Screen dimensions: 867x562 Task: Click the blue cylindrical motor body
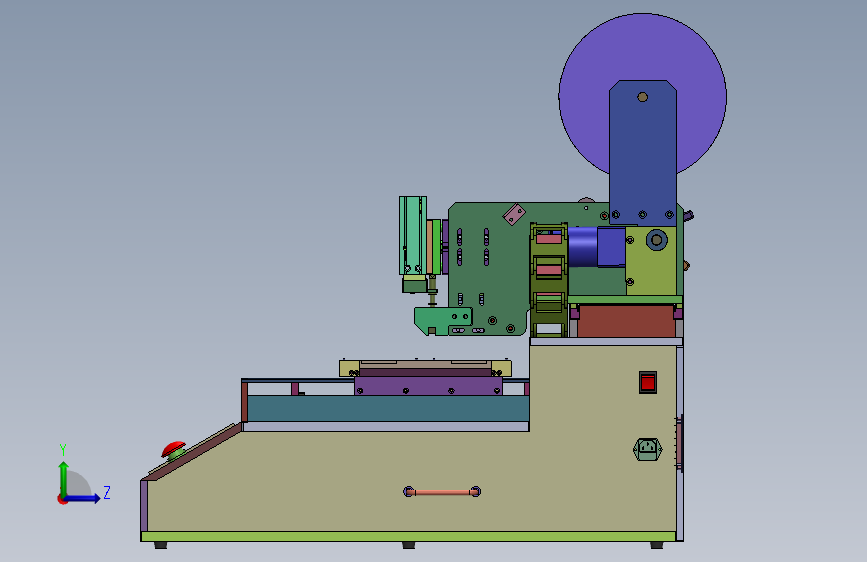click(582, 247)
